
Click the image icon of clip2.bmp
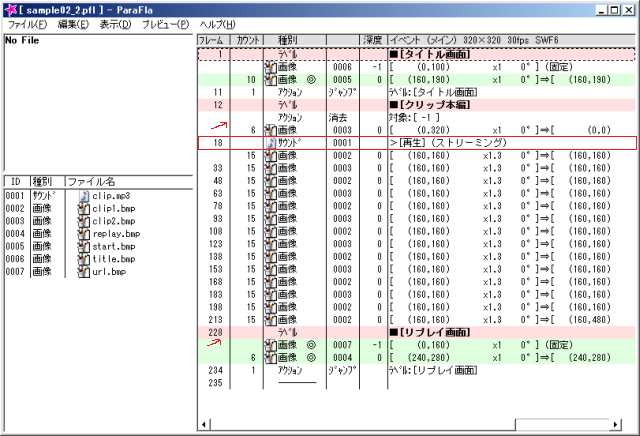pos(83,221)
